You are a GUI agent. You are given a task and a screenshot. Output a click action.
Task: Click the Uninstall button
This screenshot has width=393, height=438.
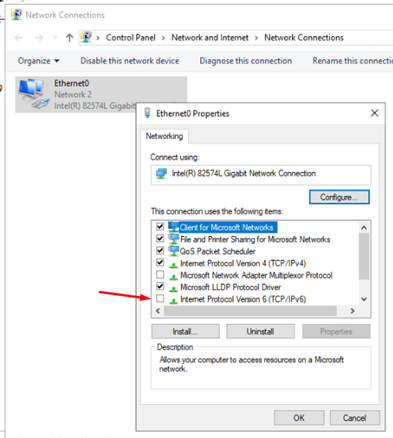(x=260, y=331)
